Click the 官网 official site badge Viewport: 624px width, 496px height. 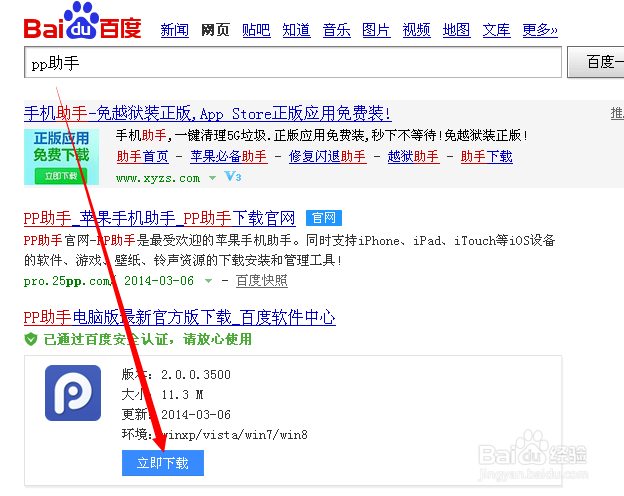324,218
